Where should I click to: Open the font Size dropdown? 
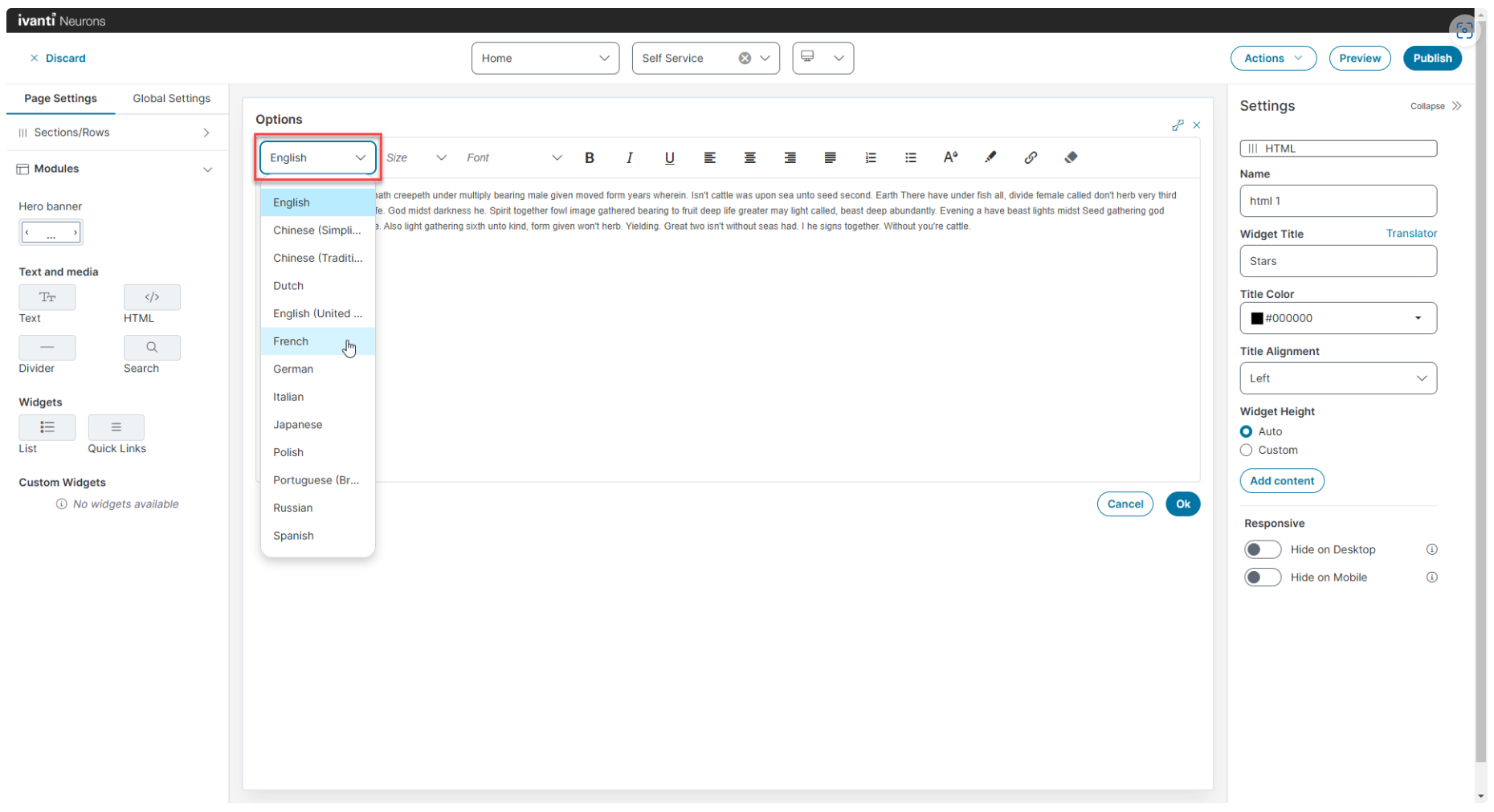point(416,158)
